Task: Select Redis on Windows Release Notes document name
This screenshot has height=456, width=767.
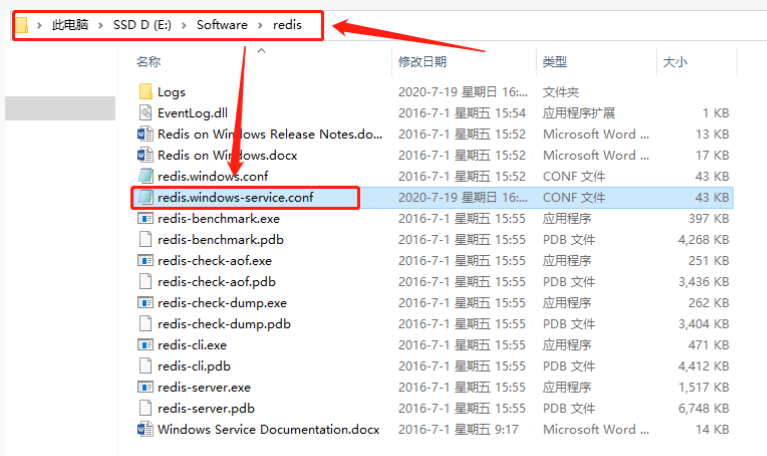Action: [270, 134]
